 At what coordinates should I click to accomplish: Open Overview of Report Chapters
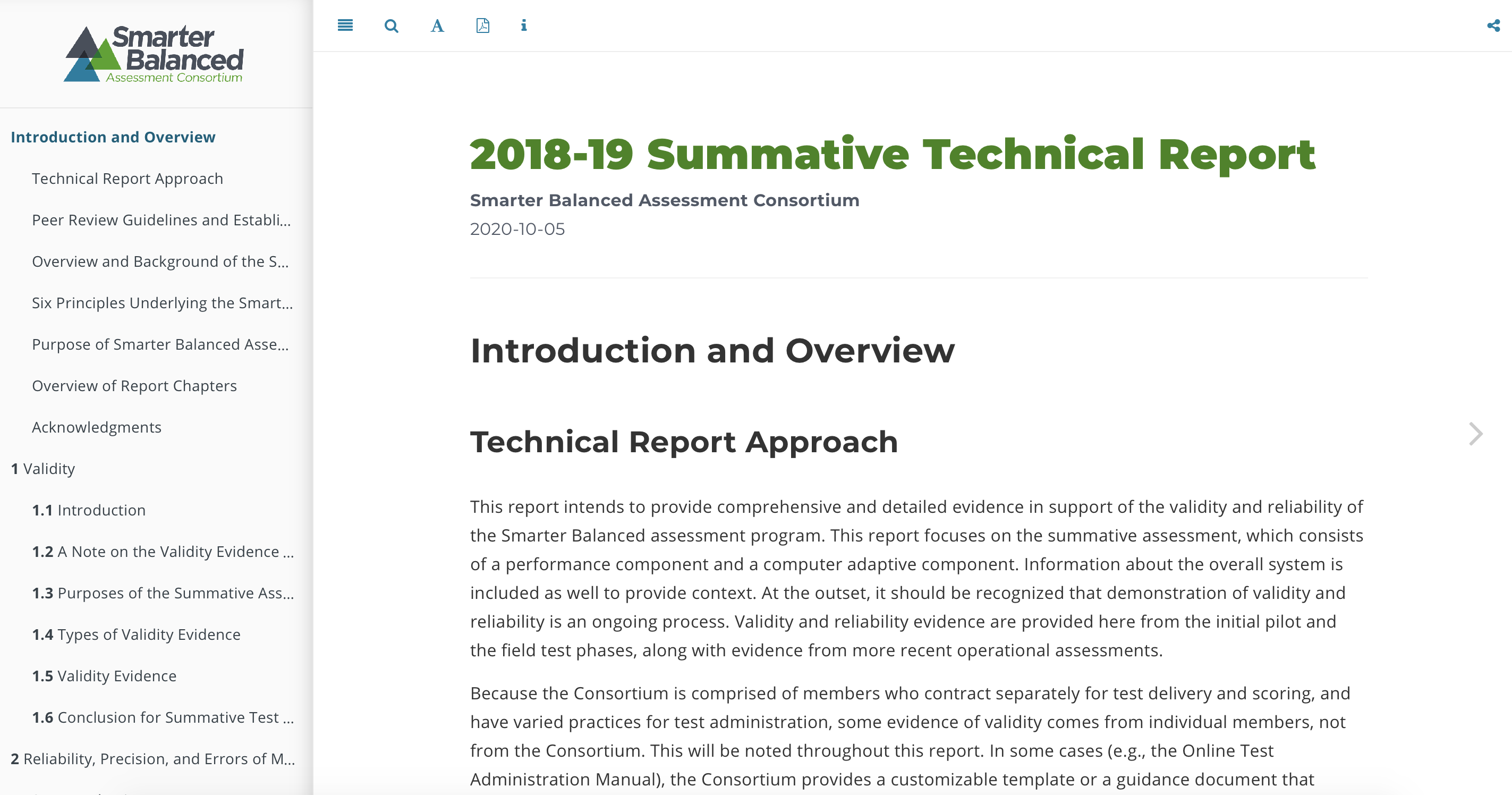134,386
